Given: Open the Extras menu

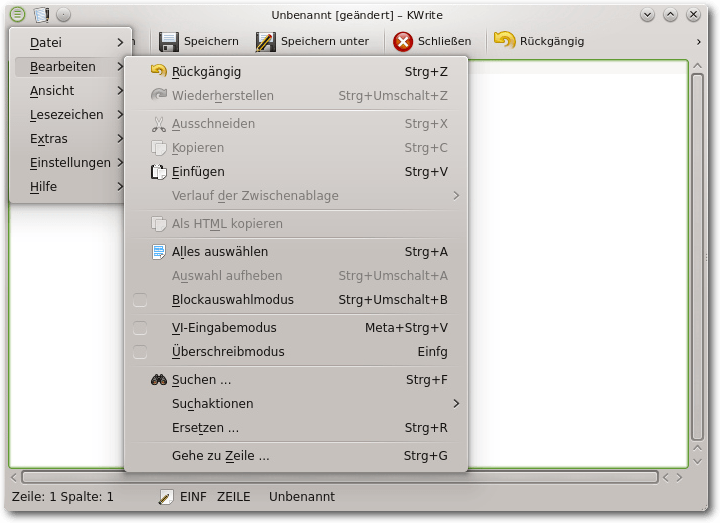Looking at the screenshot, I should point(70,138).
